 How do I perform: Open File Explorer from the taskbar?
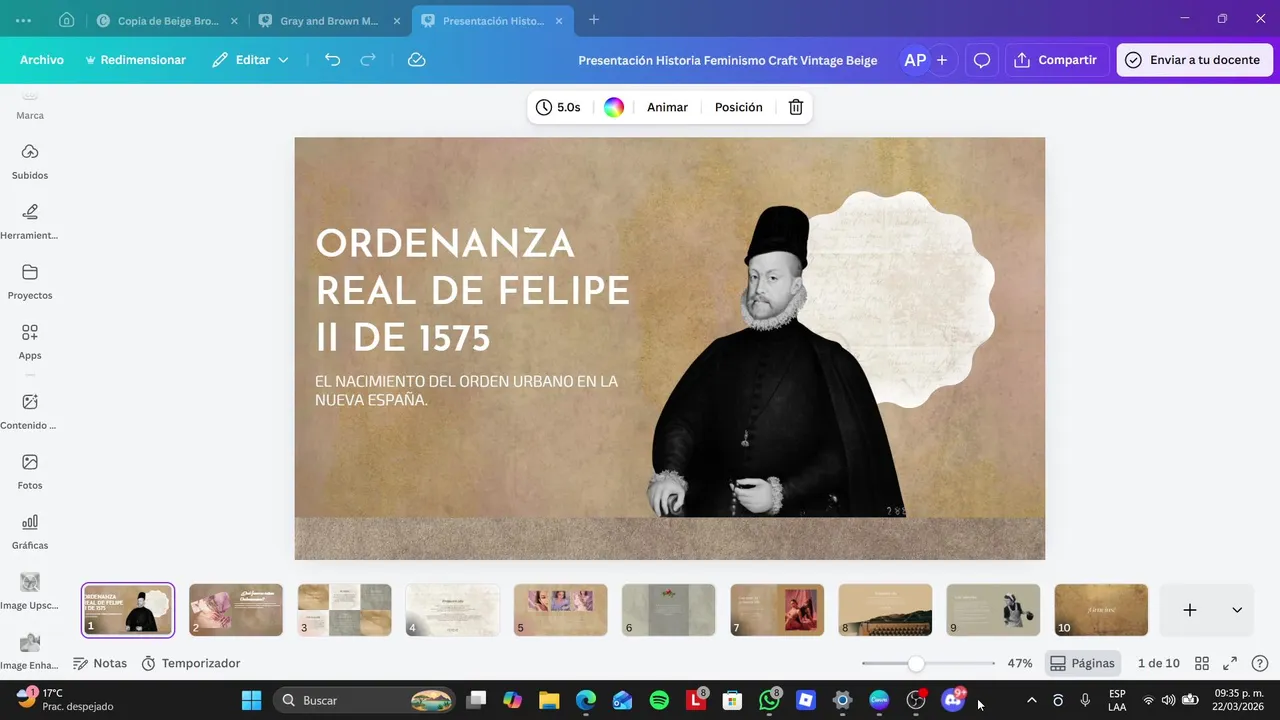click(x=549, y=700)
